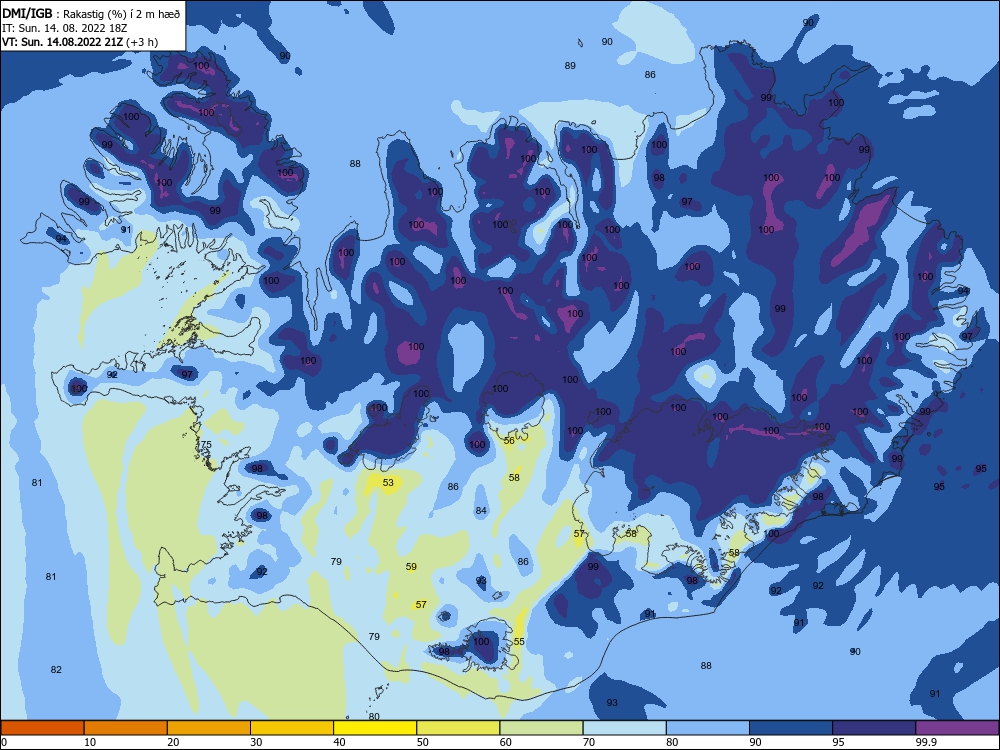Click the 20–30 color scale segment

pos(209,728)
